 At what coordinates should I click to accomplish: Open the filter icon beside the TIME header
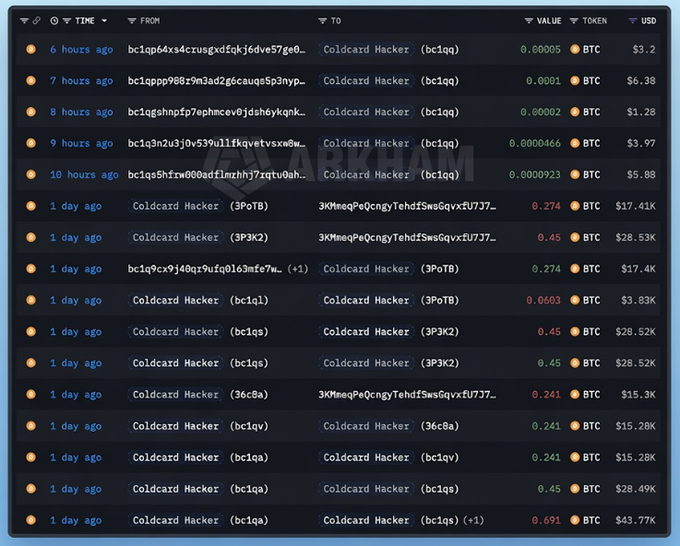[67, 20]
